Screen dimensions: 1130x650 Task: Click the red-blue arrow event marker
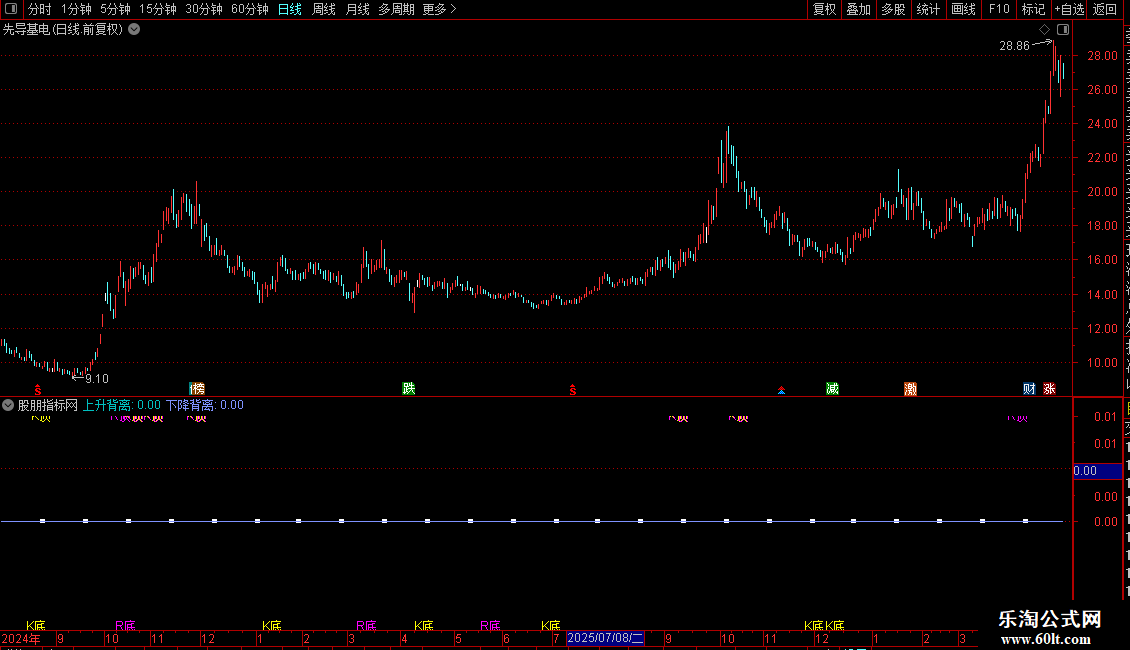tap(781, 390)
